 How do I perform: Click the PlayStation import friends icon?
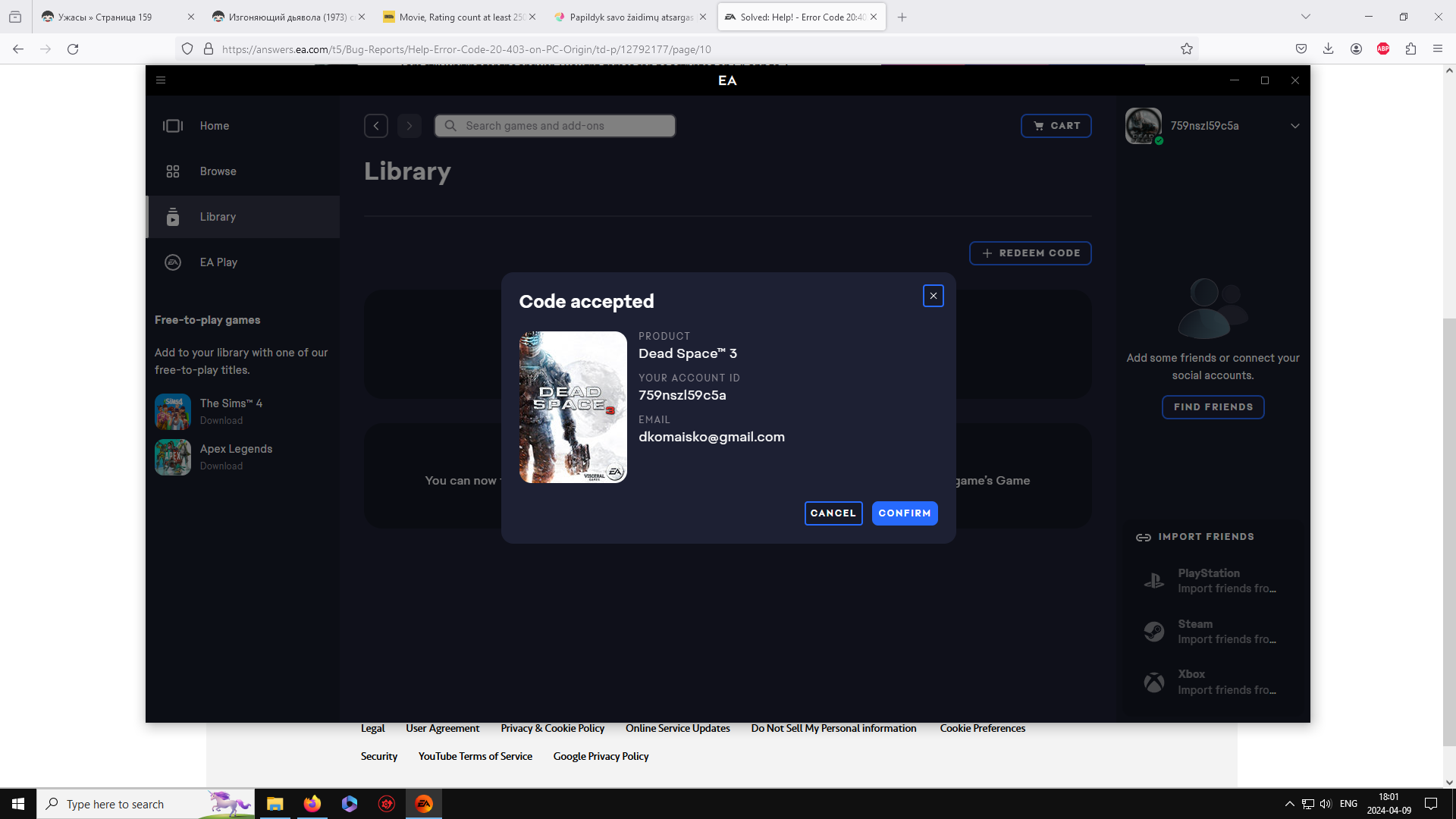(x=1153, y=581)
